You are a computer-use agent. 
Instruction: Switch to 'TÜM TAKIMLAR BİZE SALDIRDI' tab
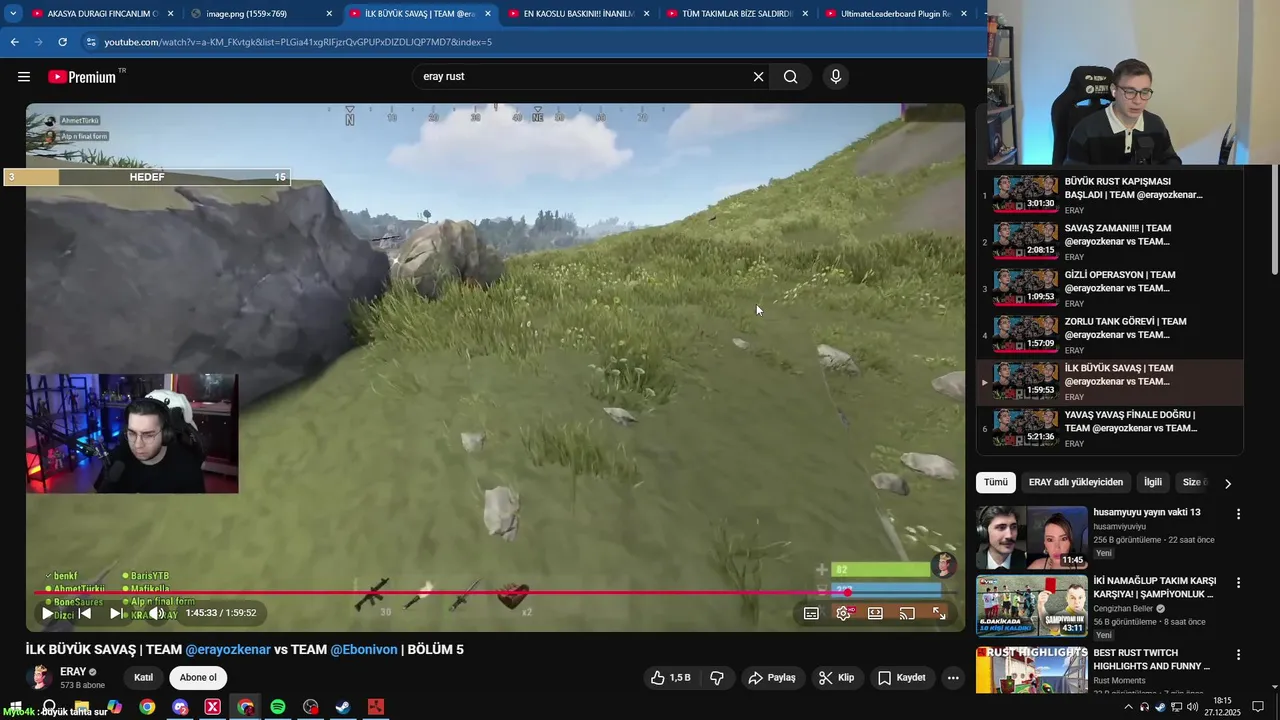736,14
